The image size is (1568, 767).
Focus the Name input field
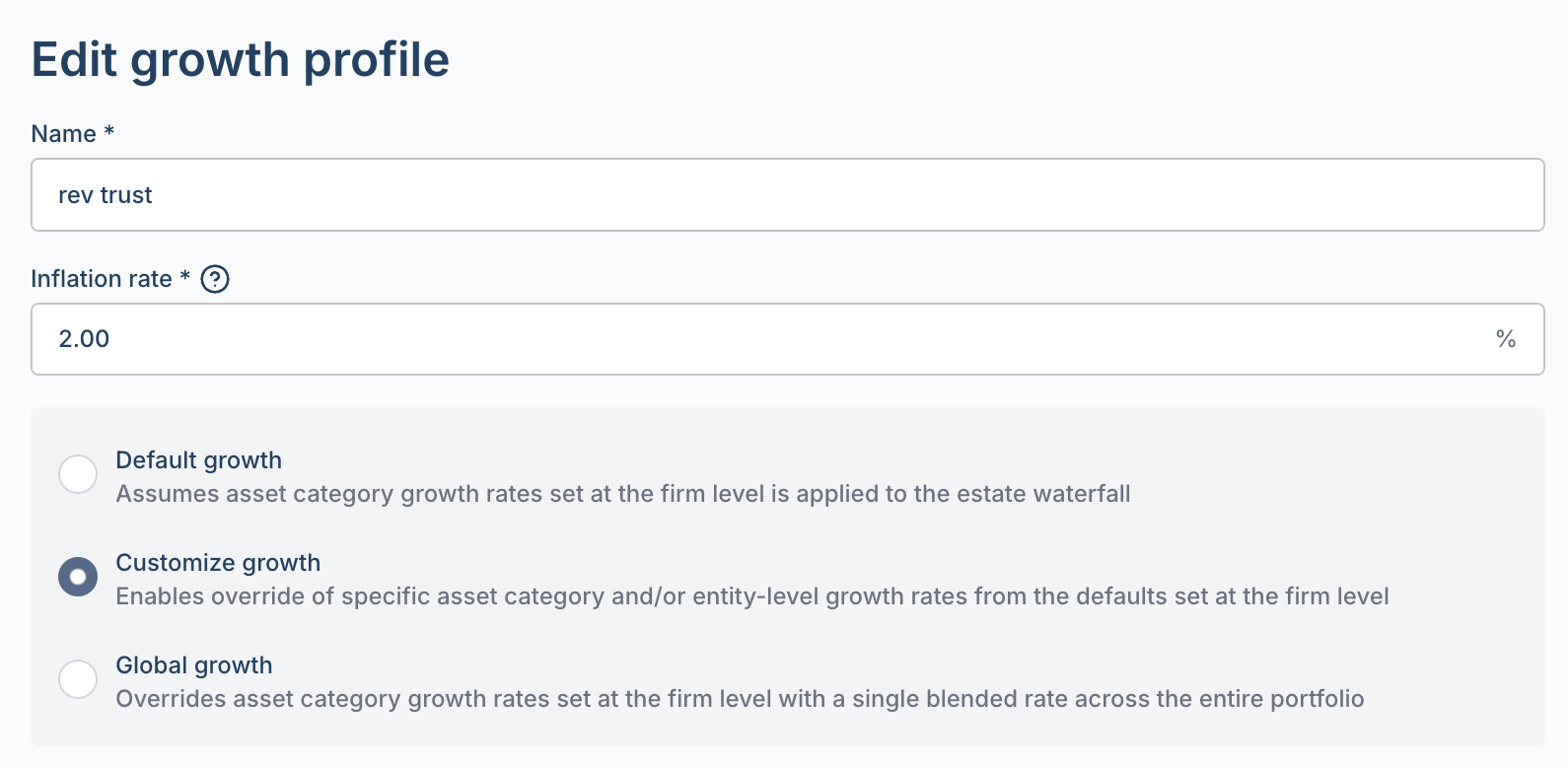[787, 195]
